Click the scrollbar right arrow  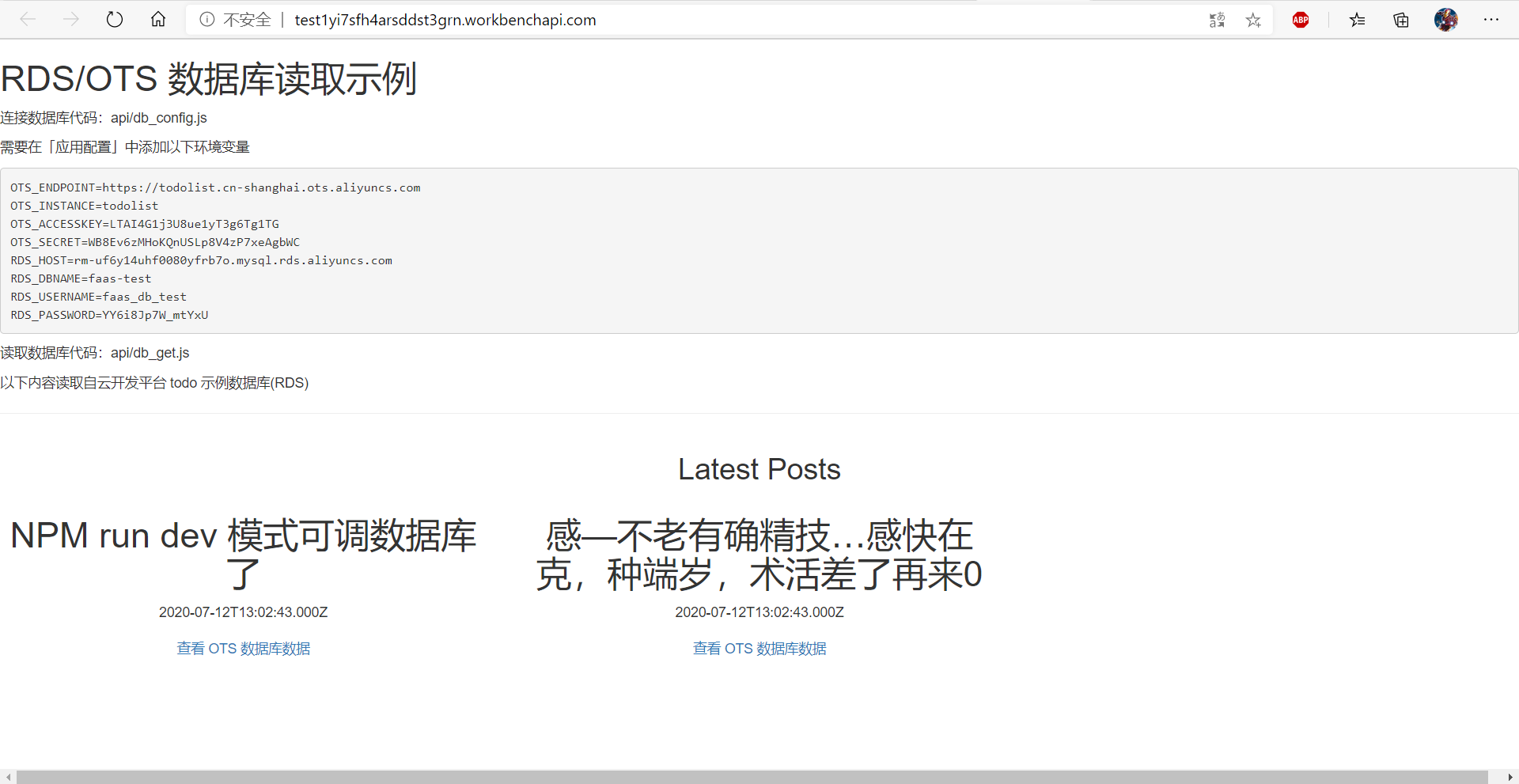point(1510,777)
